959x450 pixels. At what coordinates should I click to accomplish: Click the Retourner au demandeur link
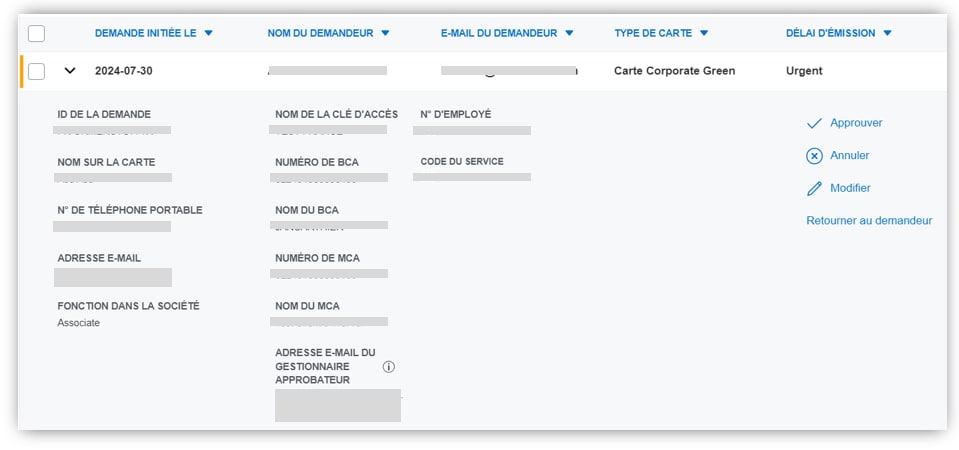(x=869, y=221)
